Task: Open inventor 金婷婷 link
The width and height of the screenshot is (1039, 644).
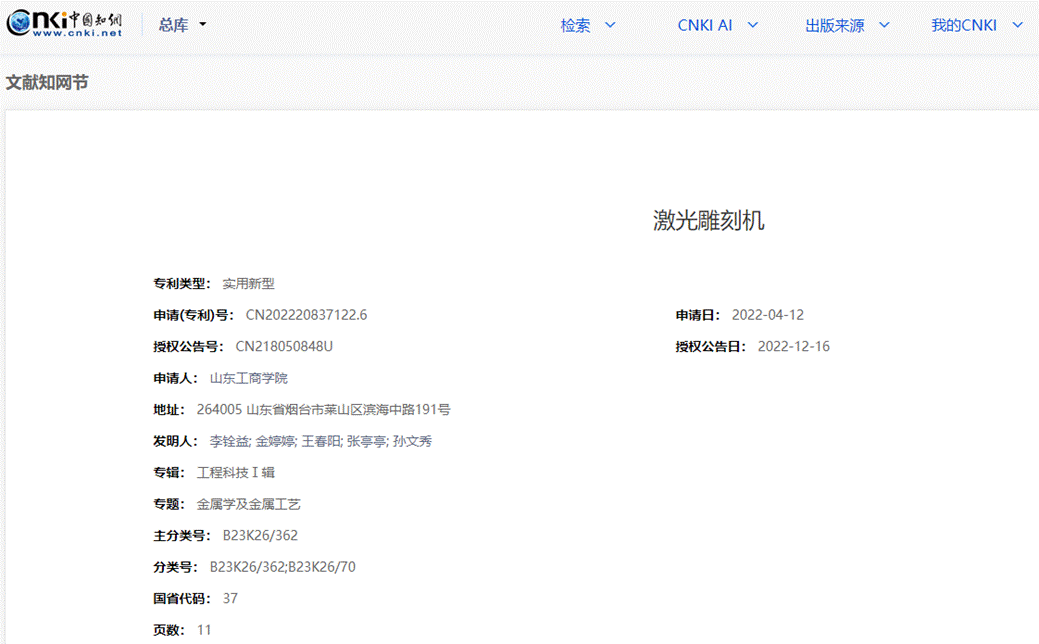Action: pyautogui.click(x=275, y=441)
